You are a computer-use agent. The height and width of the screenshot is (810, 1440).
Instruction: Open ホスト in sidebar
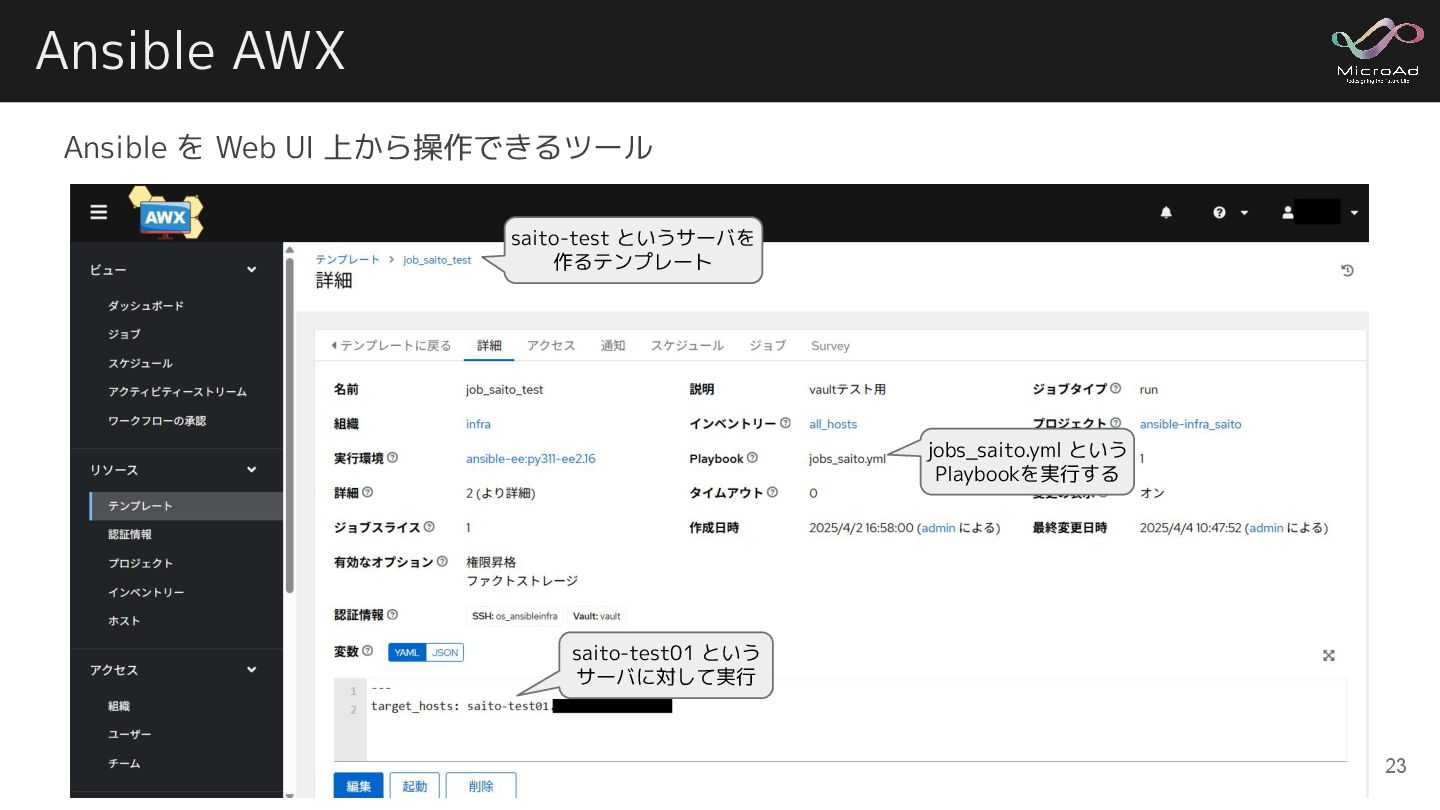tap(124, 621)
